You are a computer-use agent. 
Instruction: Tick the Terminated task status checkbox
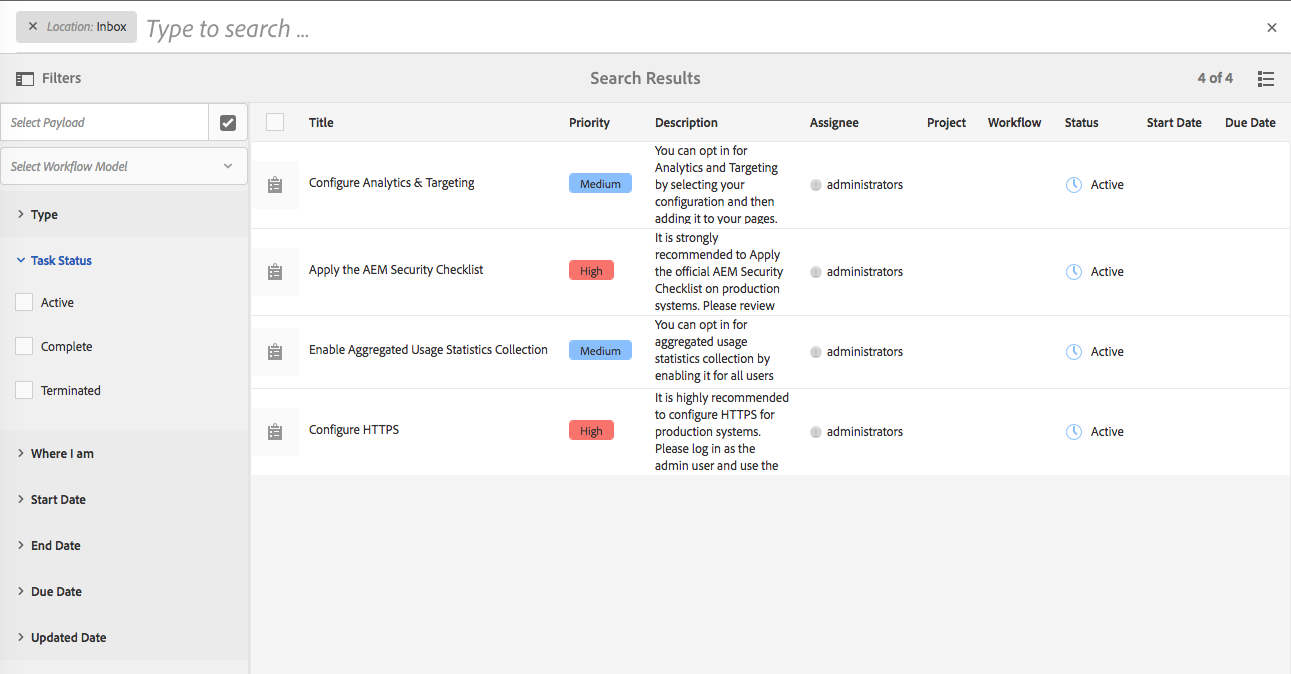(25, 390)
